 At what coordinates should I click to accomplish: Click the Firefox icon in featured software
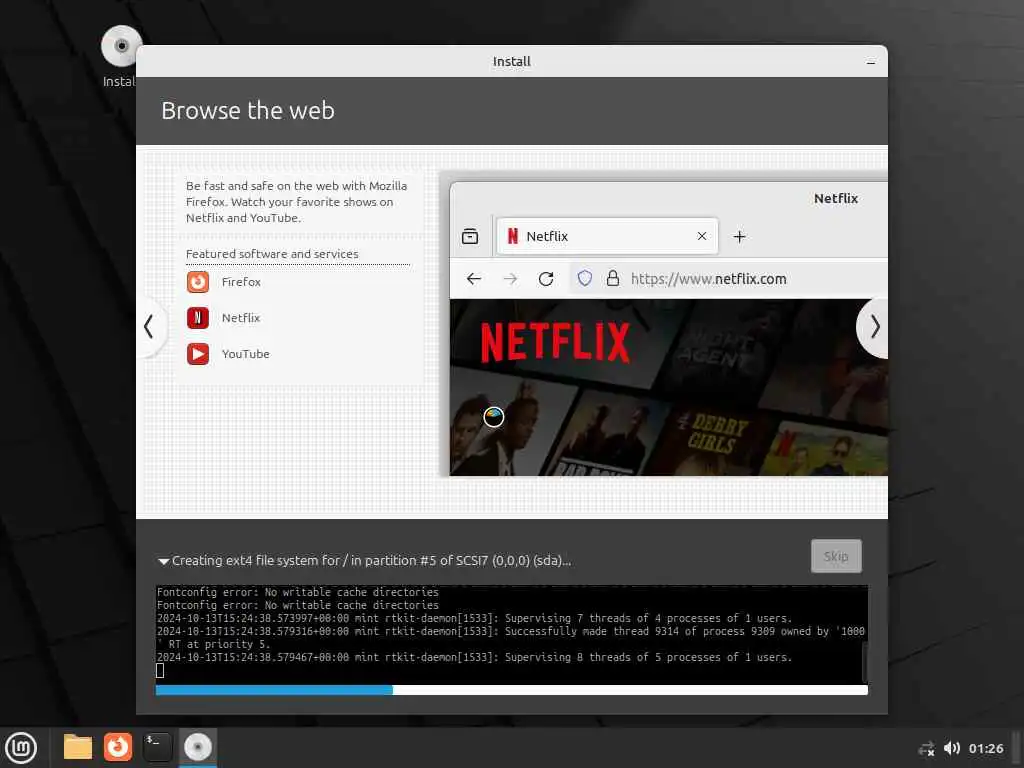pos(198,282)
